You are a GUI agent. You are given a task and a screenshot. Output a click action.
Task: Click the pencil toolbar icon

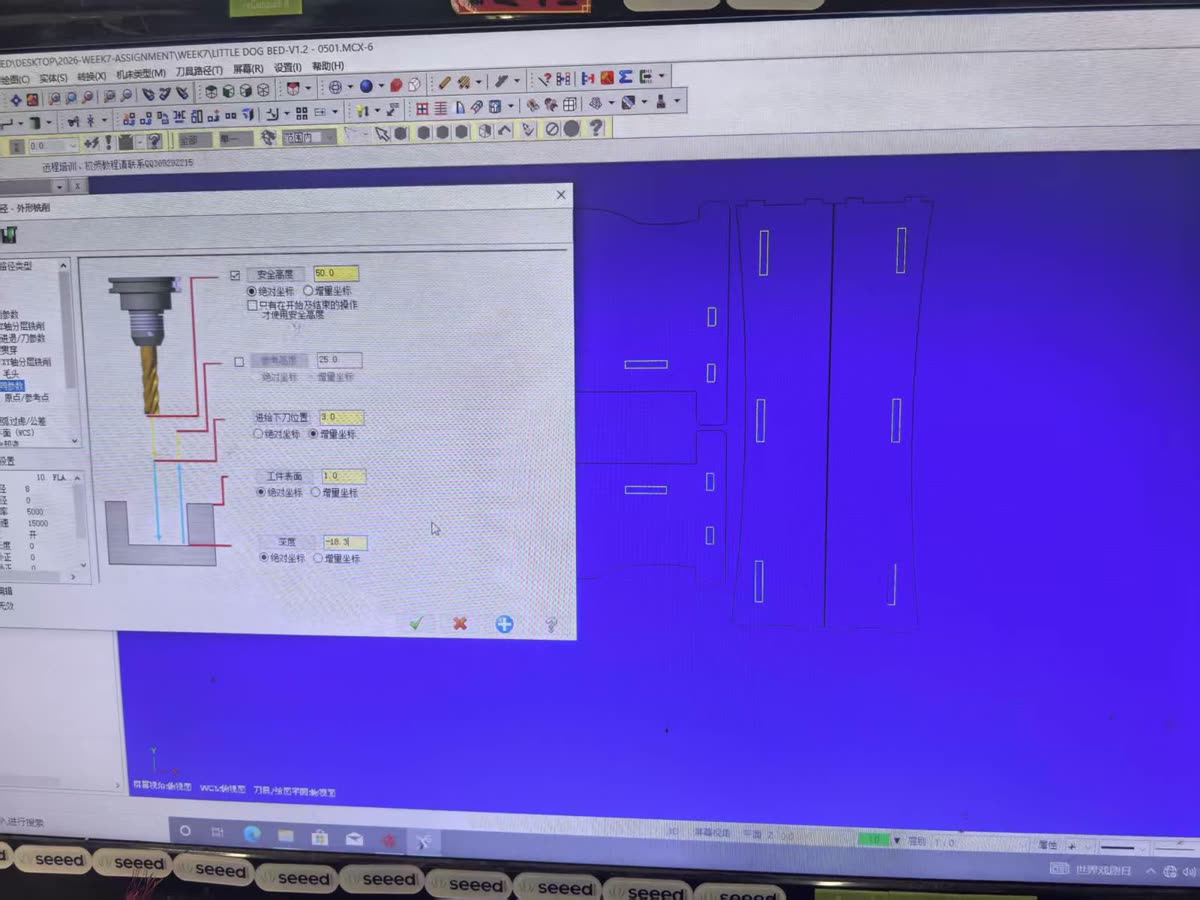pos(444,82)
